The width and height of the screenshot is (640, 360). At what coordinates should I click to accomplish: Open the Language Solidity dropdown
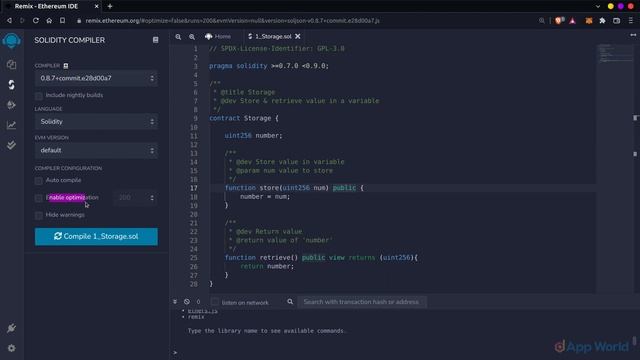96,122
